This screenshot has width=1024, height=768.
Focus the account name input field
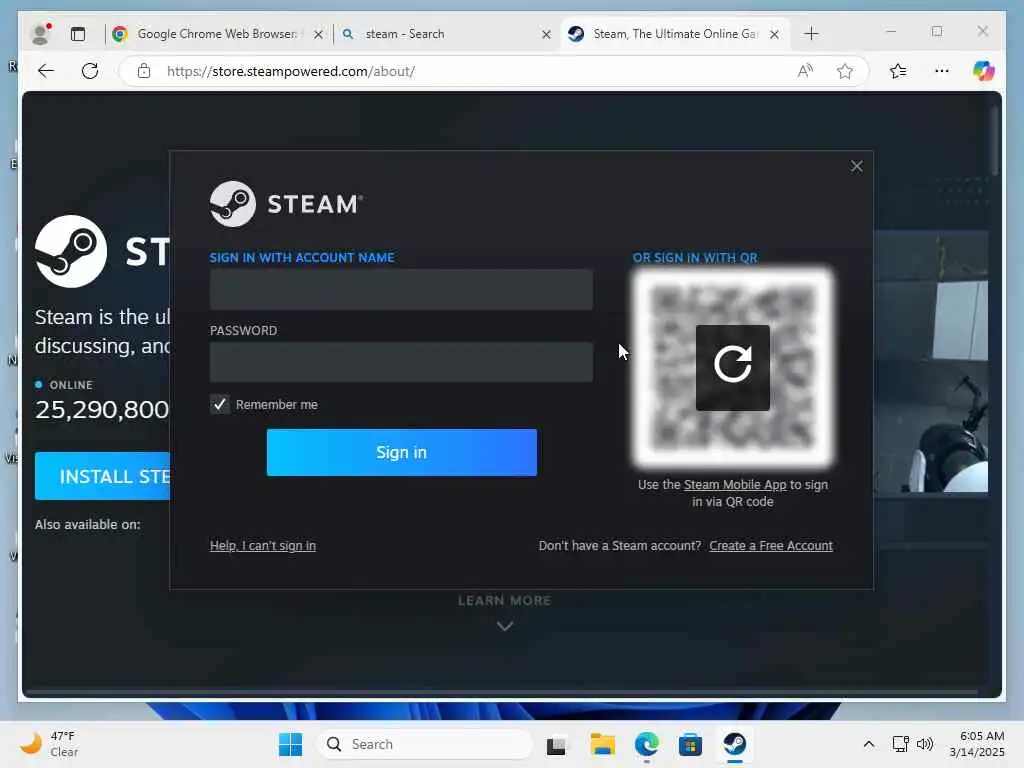(401, 290)
